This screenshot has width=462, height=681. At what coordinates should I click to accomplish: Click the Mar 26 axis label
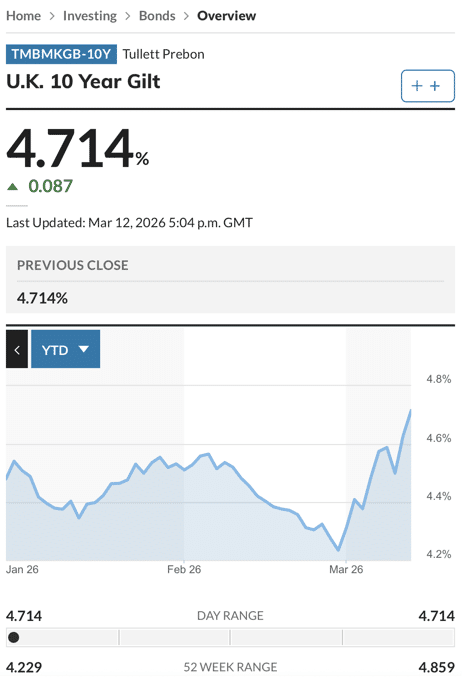point(346,569)
